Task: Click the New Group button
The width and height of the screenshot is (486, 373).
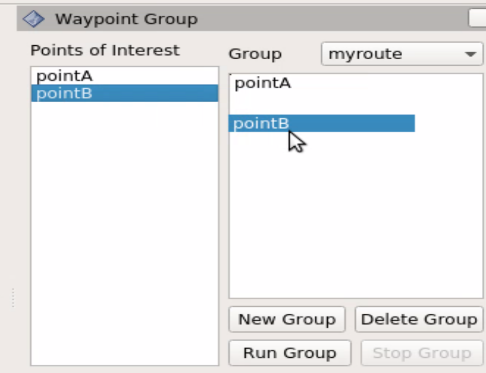Action: [287, 319]
